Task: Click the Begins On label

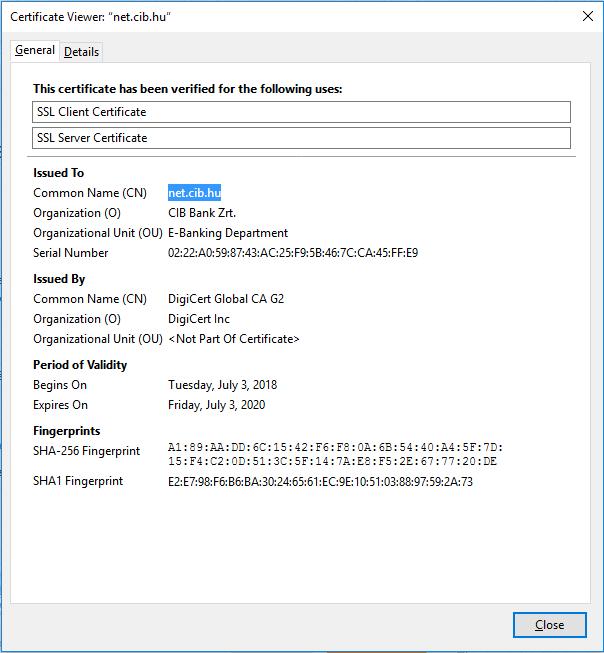Action: [60, 385]
